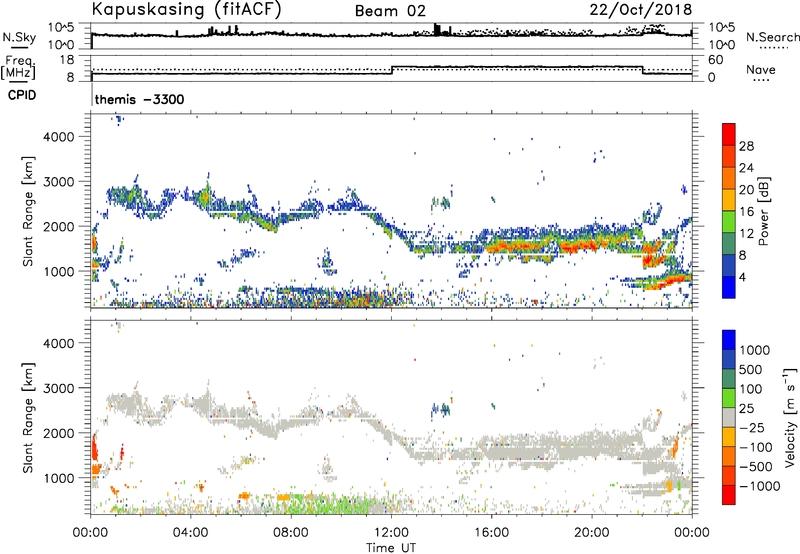
Task: Click the 'Freq. [MHz]' axis label
Action: click(18, 68)
